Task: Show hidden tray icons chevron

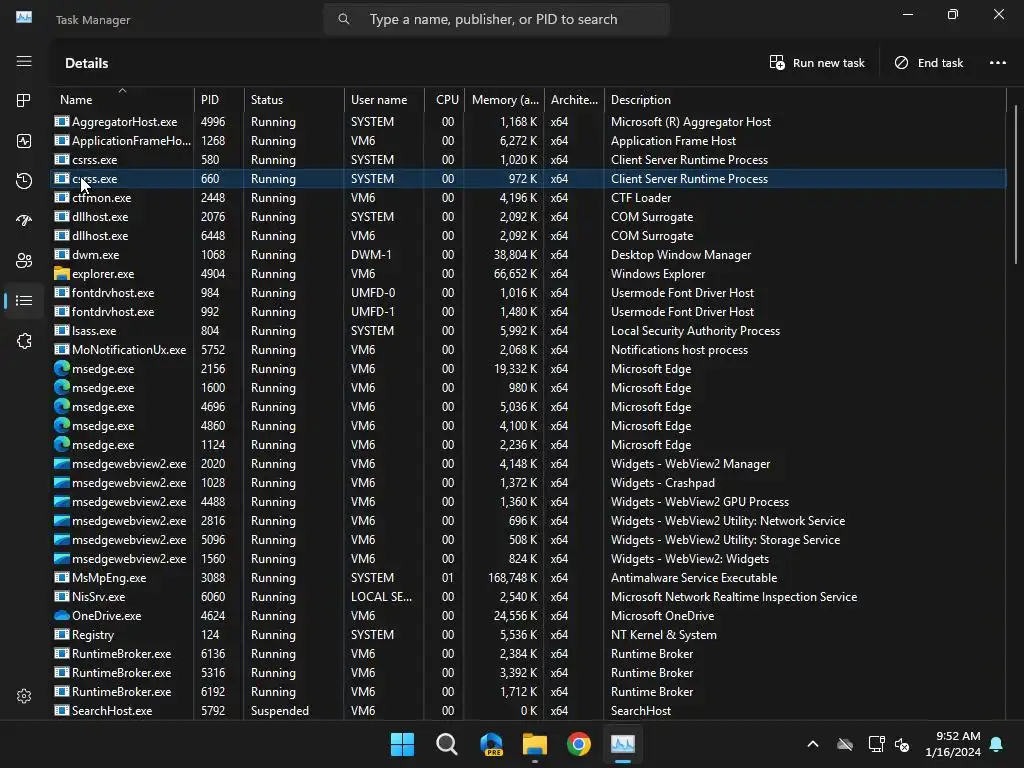Action: pos(813,744)
